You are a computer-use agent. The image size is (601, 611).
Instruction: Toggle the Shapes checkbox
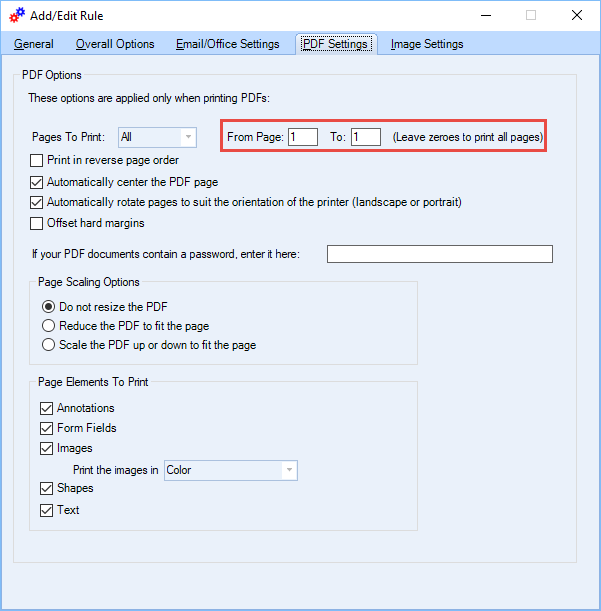46,488
